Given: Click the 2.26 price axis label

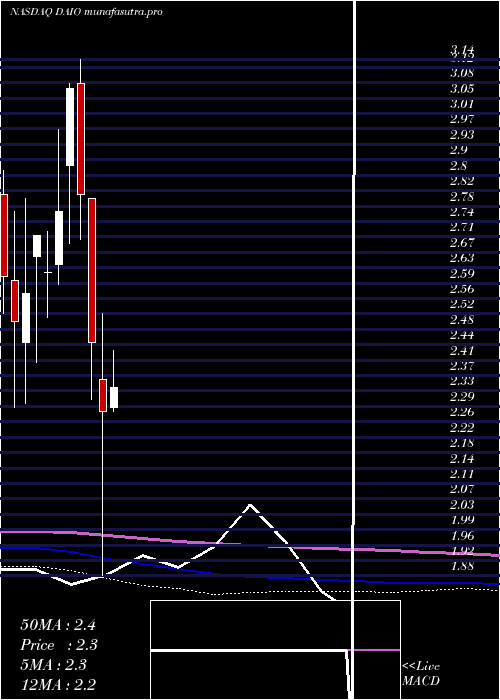Looking at the screenshot, I should tap(462, 412).
